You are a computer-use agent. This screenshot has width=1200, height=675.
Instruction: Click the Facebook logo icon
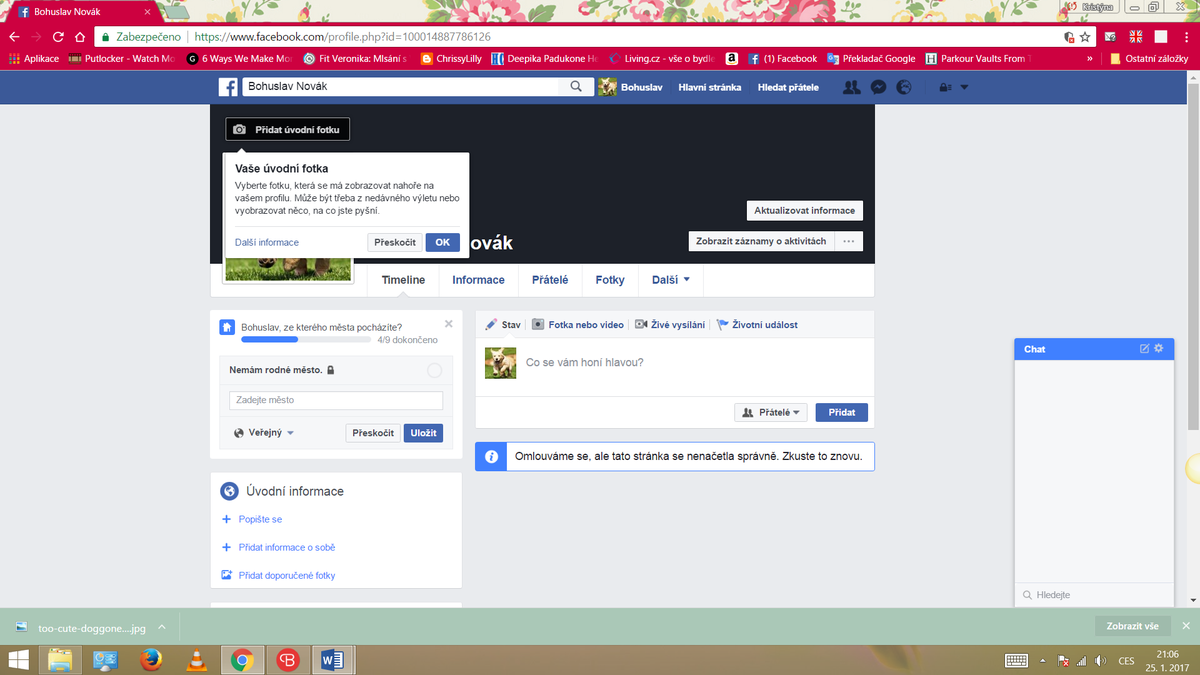[229, 87]
